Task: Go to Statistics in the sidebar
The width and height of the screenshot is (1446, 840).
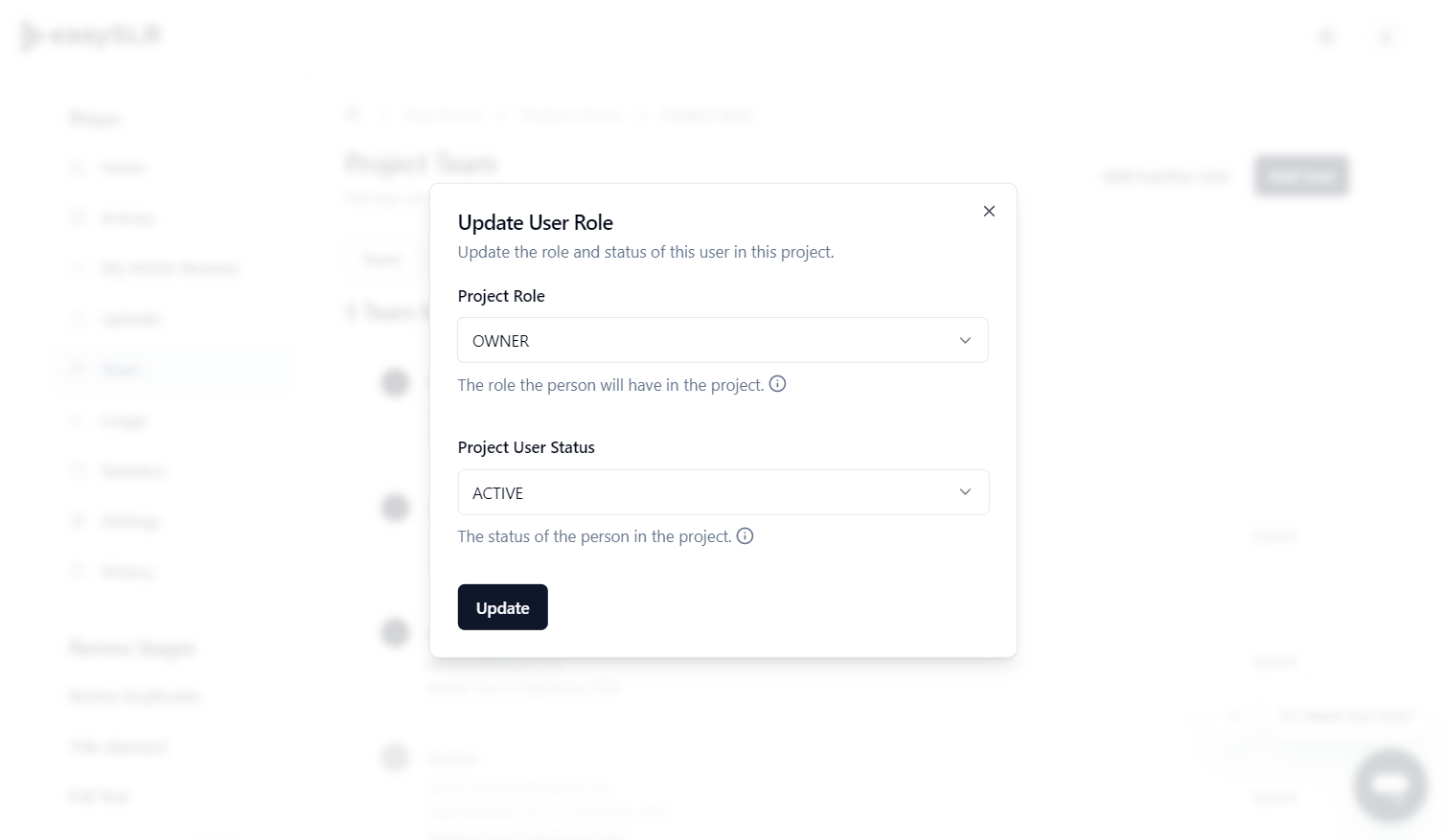Action: coord(133,470)
